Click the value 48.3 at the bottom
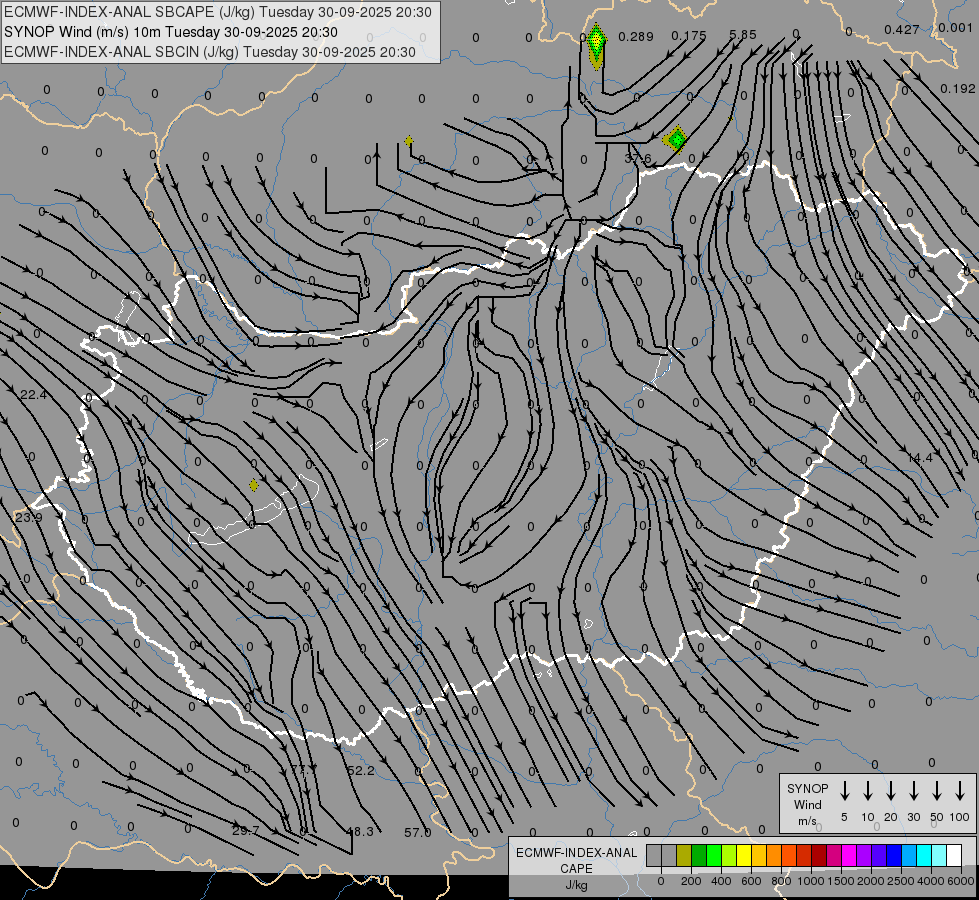 pos(360,832)
